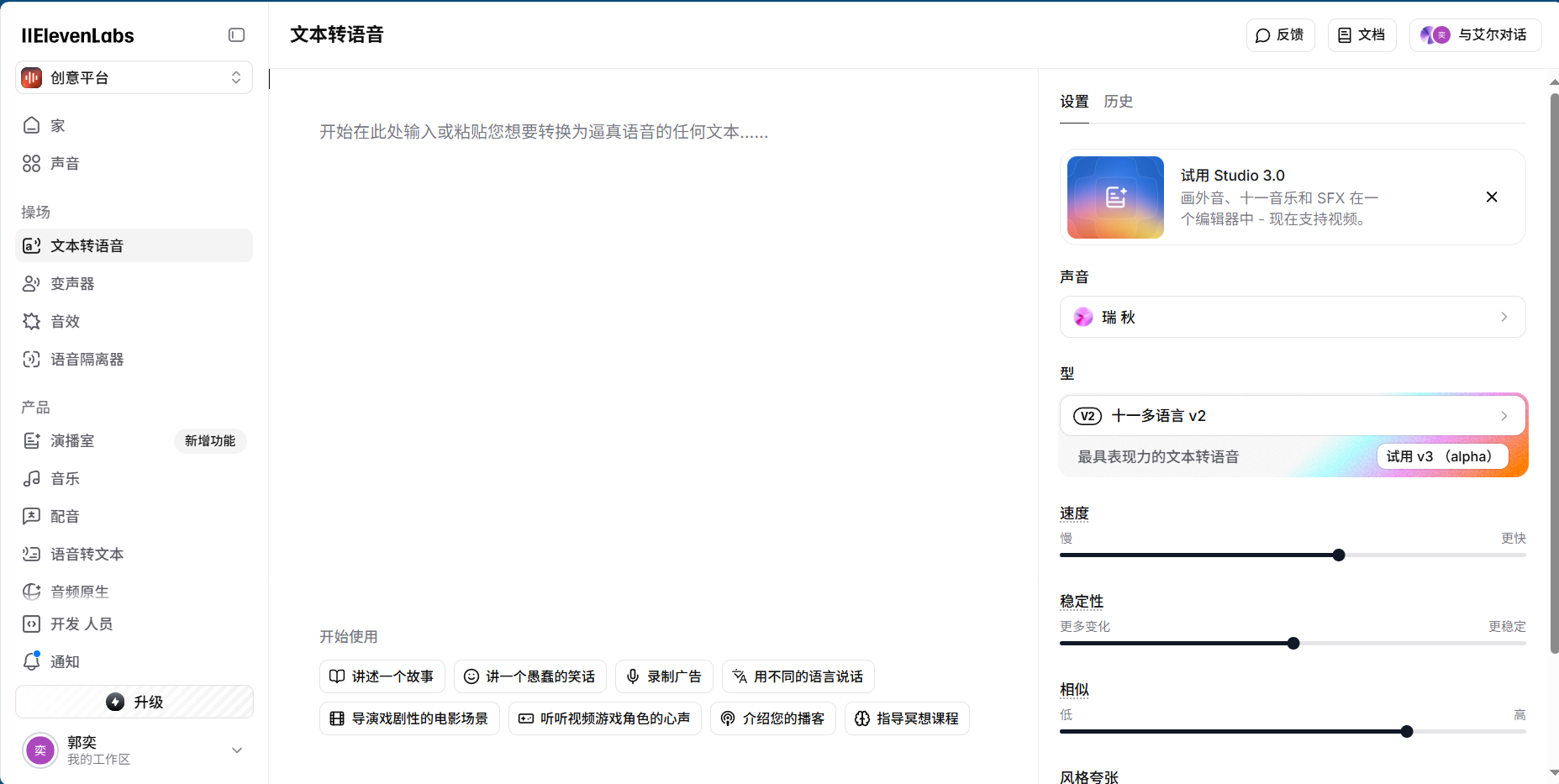This screenshot has width=1559, height=784.
Task: Click the 升级 upgrade button
Action: (134, 702)
